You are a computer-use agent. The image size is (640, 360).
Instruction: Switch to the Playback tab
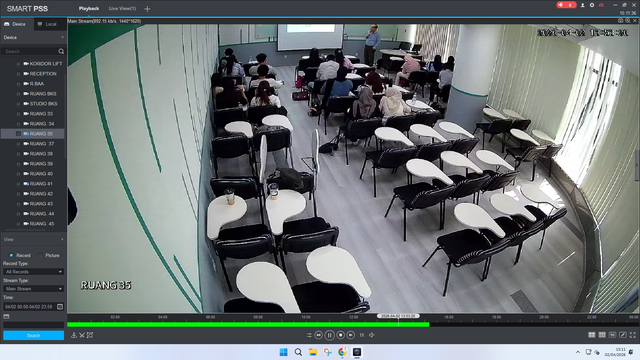point(89,9)
